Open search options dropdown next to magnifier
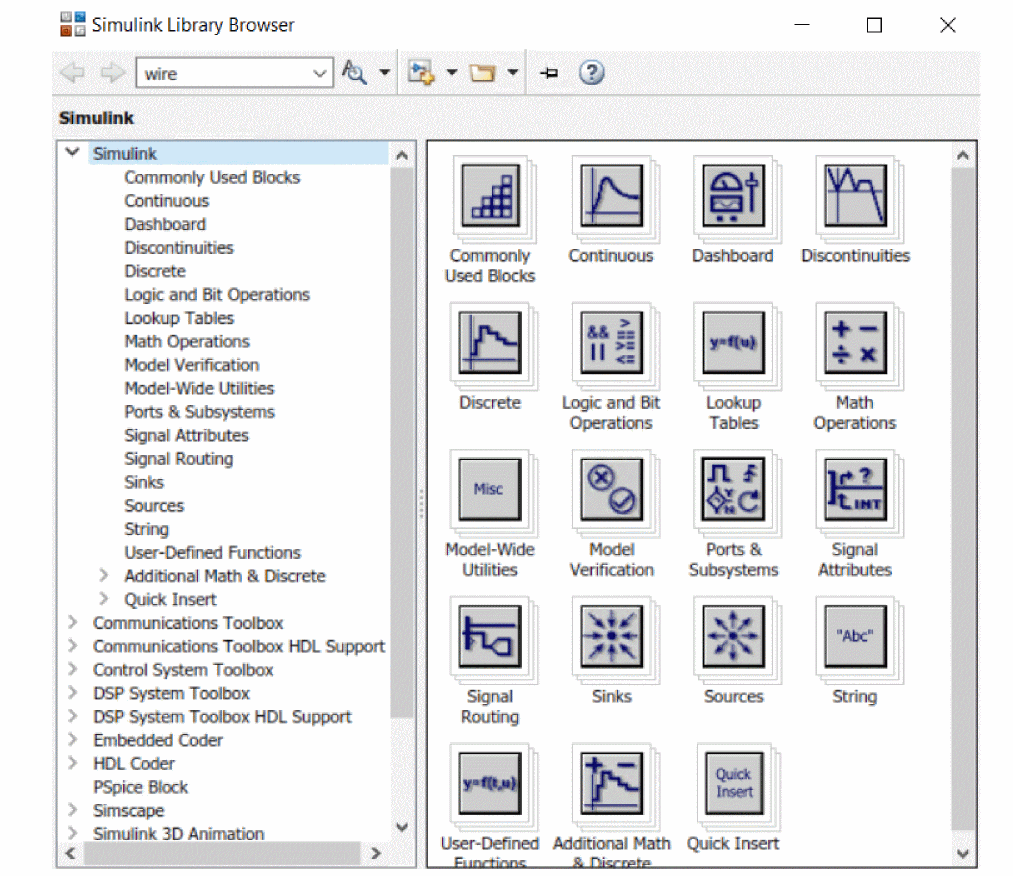Screen dimensions: 1013x876 (384, 72)
